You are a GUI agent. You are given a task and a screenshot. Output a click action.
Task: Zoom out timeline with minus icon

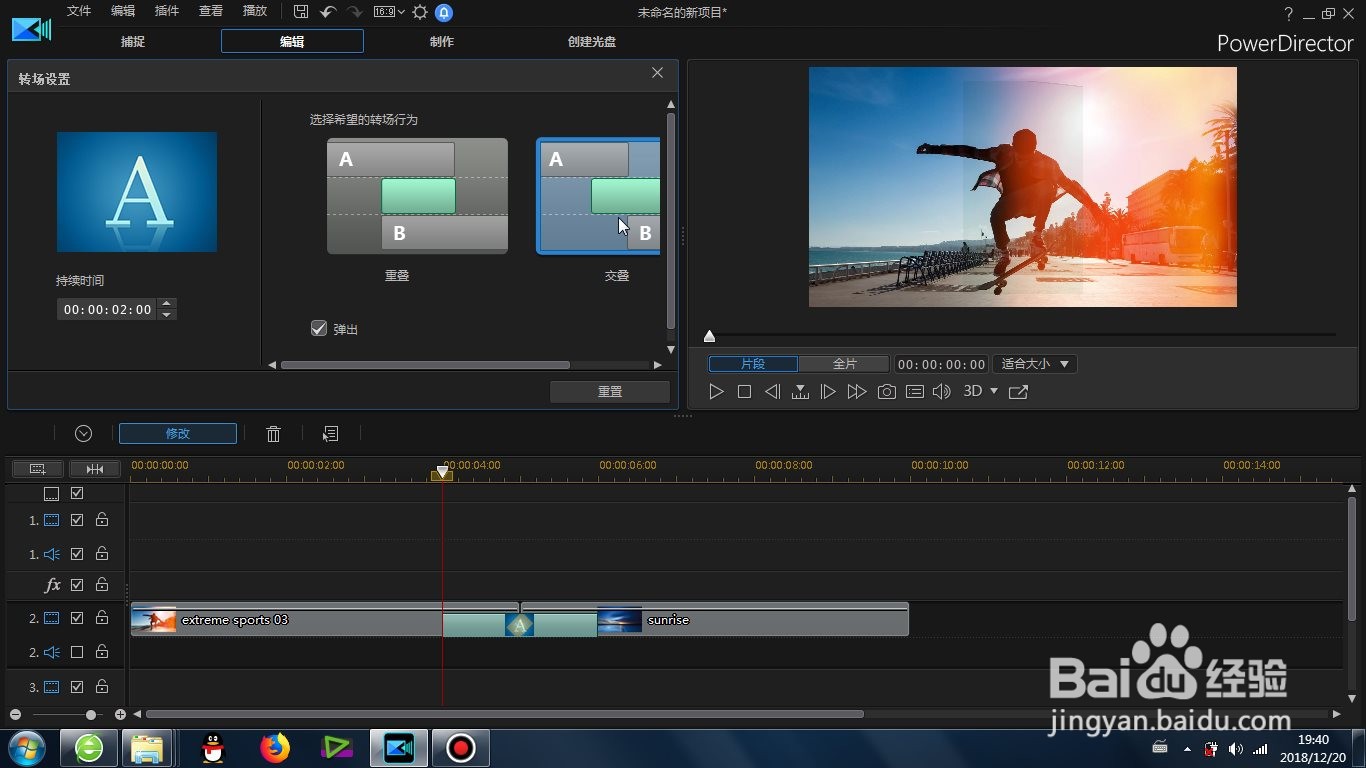(x=15, y=715)
